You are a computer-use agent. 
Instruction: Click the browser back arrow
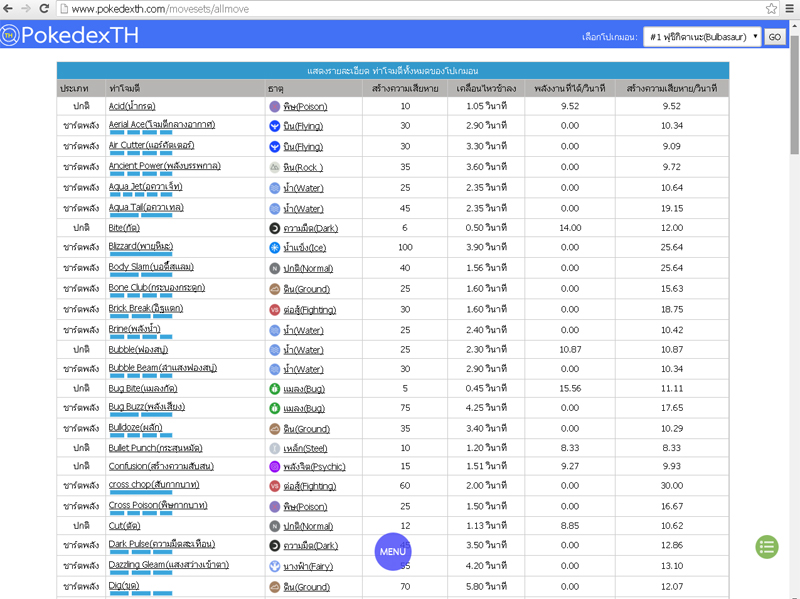[x=8, y=8]
